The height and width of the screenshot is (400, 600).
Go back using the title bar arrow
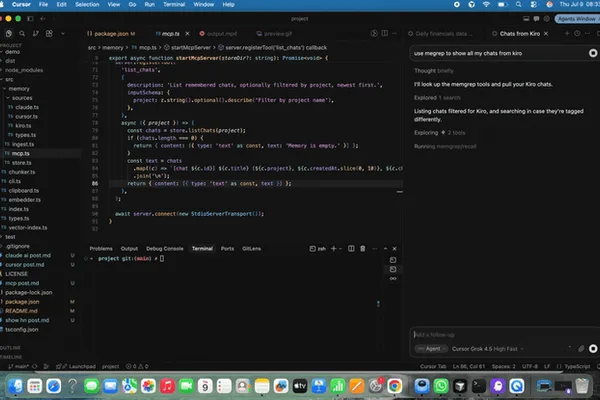pos(42,18)
